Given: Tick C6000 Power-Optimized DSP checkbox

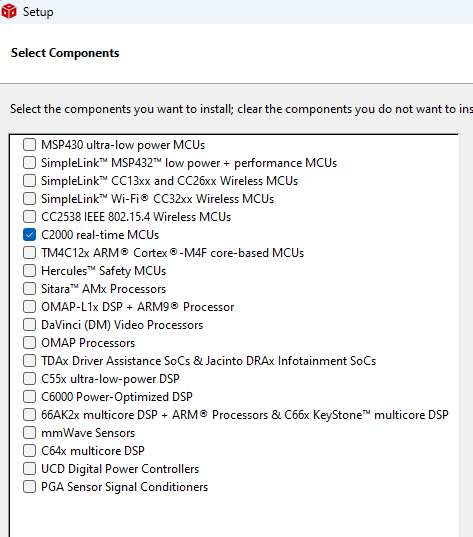Looking at the screenshot, I should pos(29,397).
